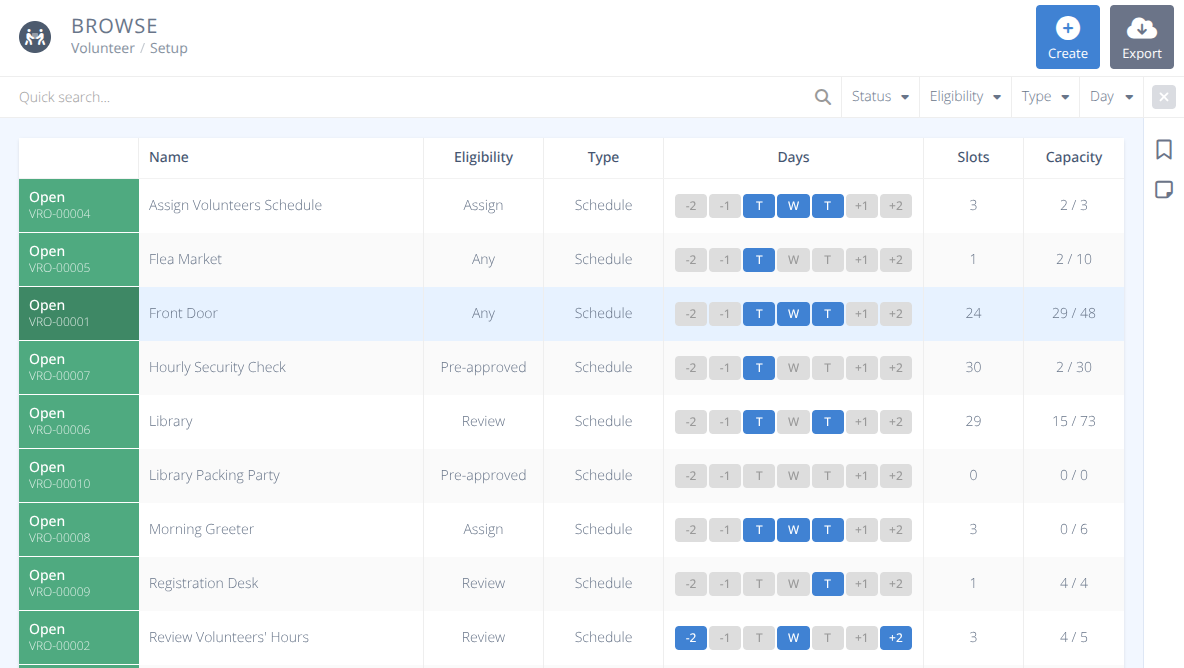Sort by the Name column header

[169, 157]
